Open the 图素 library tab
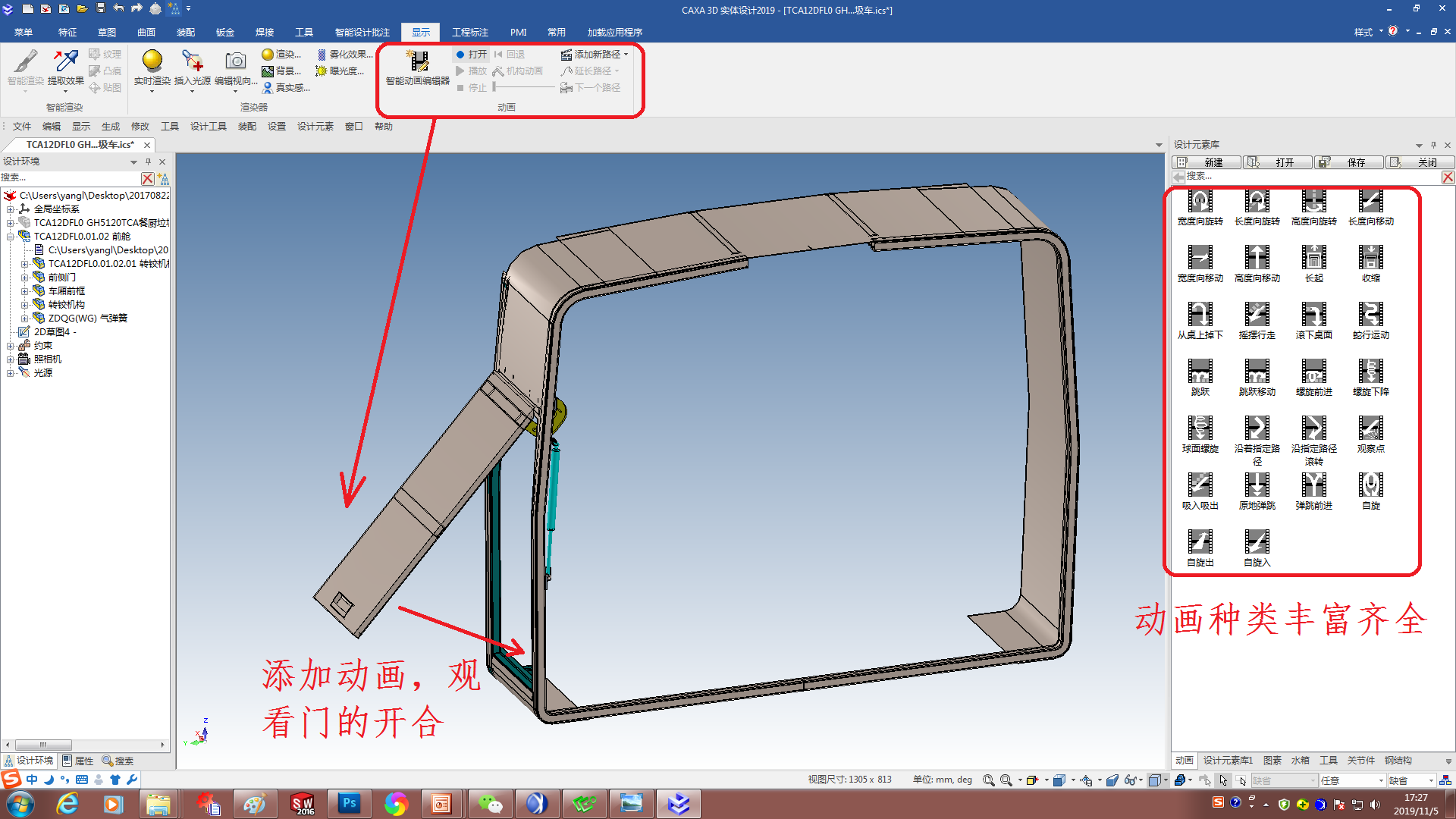 1272,760
